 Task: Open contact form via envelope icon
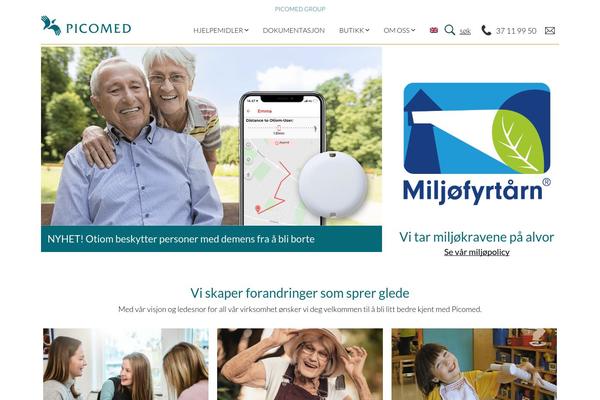tap(550, 31)
